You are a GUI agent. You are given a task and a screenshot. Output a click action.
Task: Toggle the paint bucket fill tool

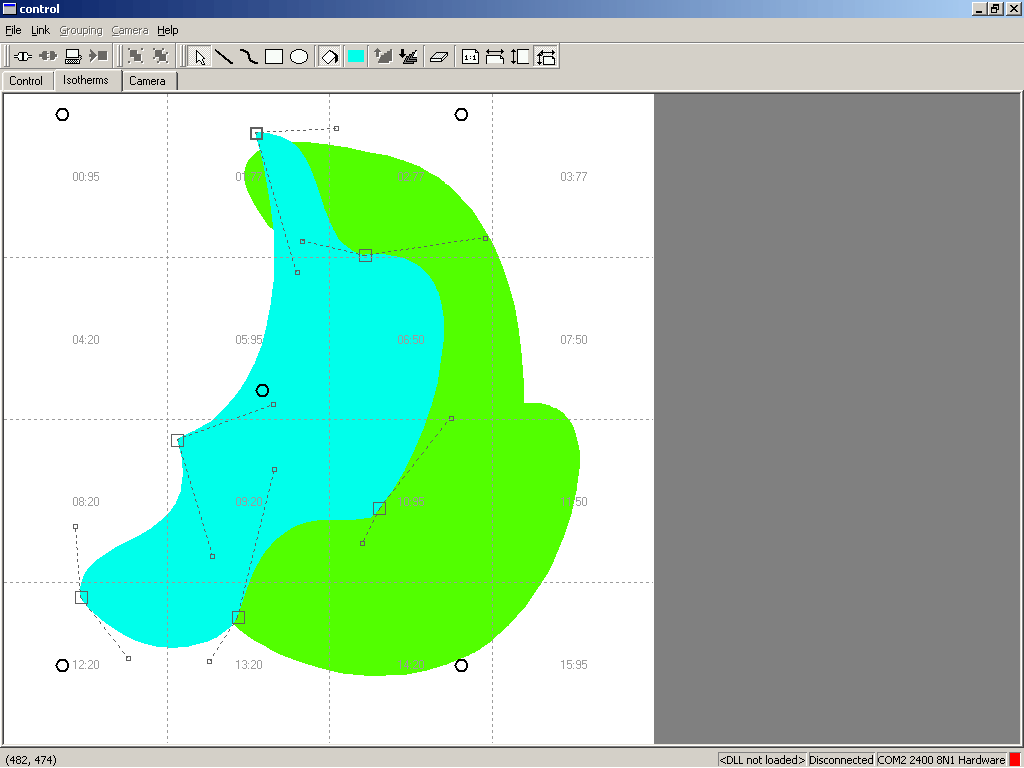tap(329, 57)
